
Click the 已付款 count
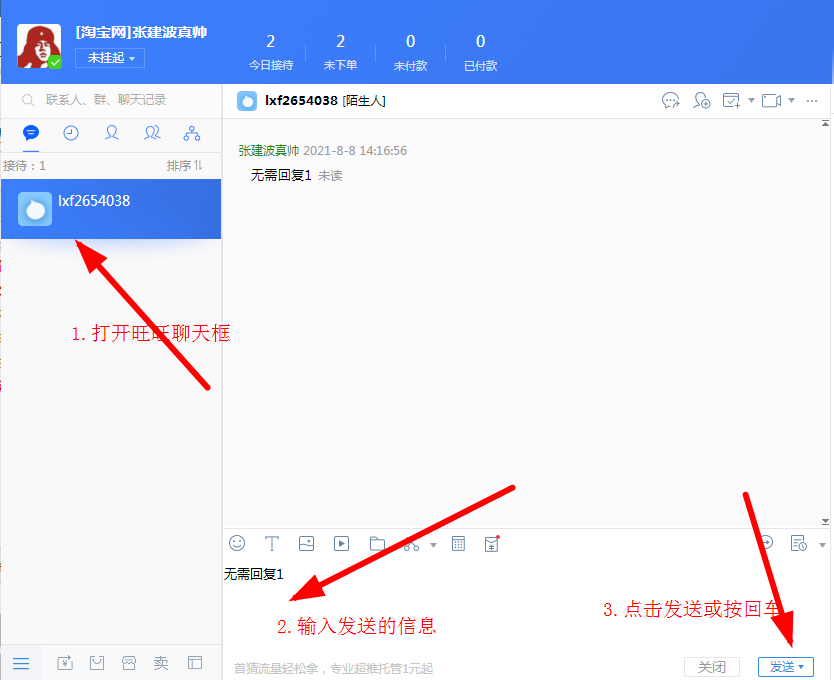[x=480, y=42]
